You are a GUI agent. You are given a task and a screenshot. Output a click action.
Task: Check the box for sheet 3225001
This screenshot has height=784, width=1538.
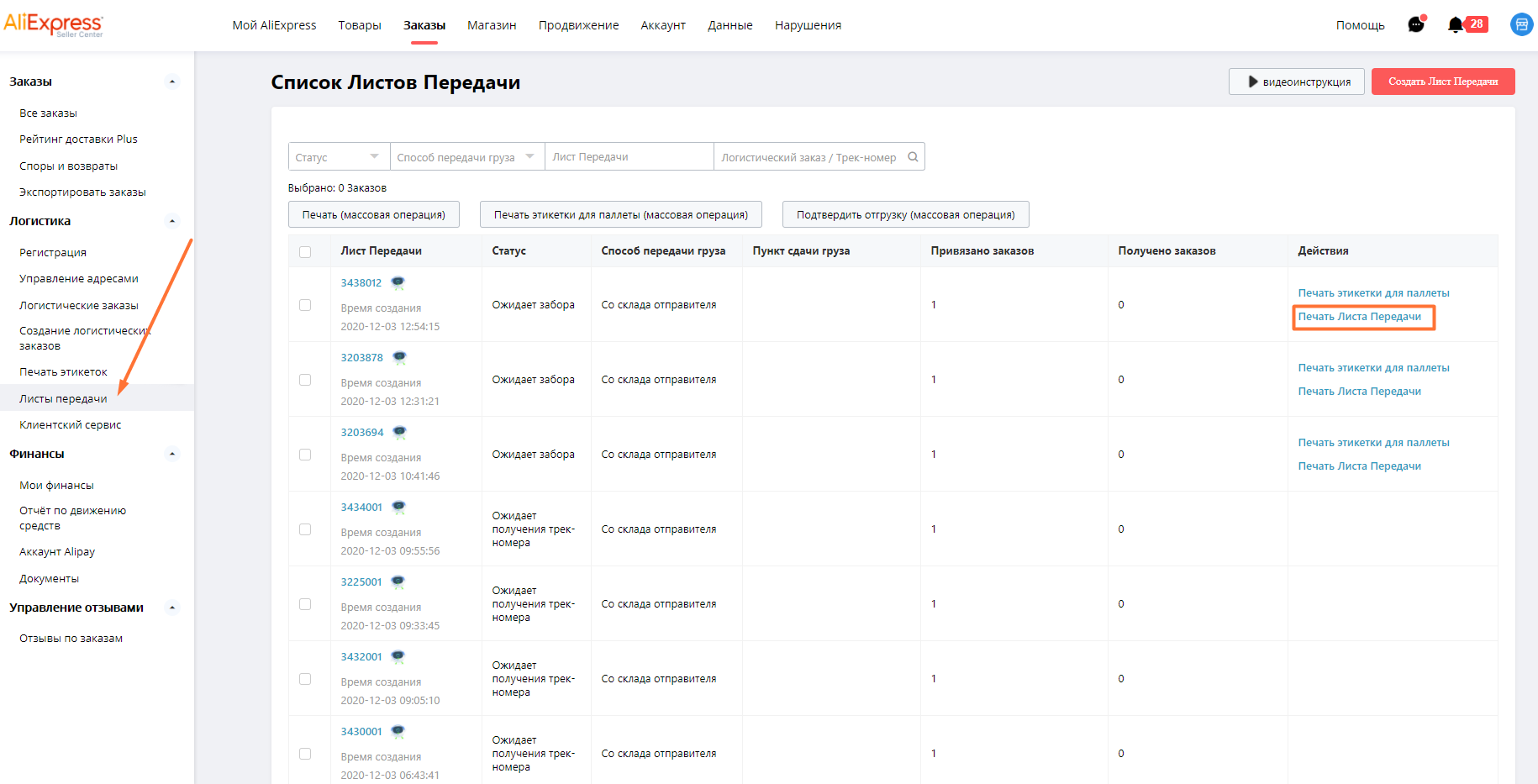point(305,604)
